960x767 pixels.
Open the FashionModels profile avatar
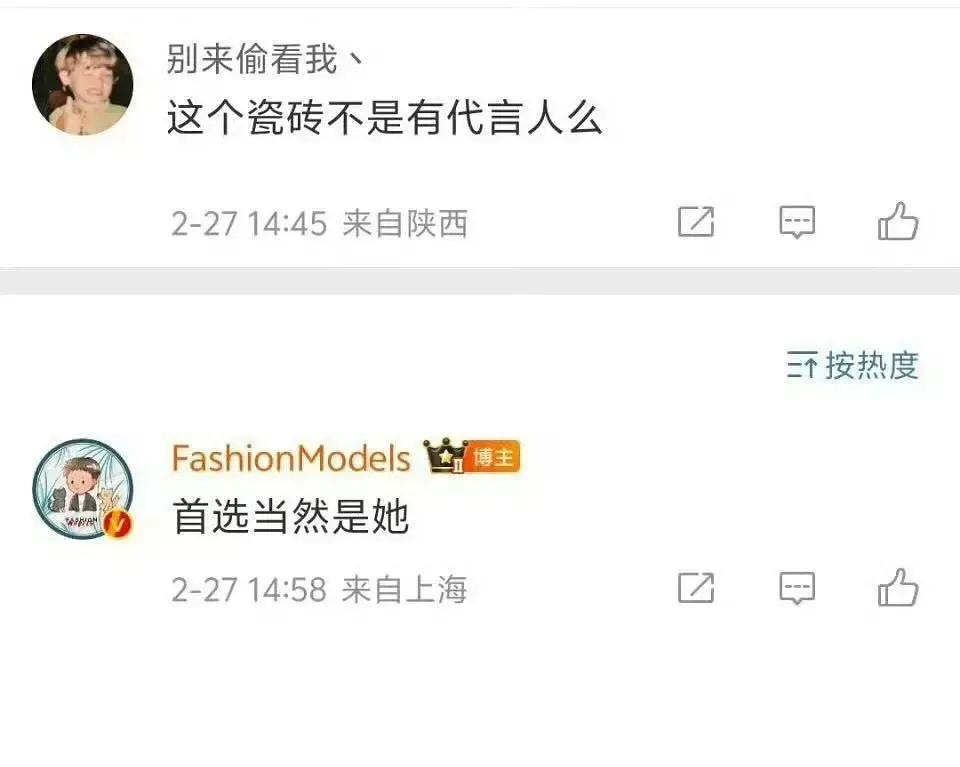[83, 489]
